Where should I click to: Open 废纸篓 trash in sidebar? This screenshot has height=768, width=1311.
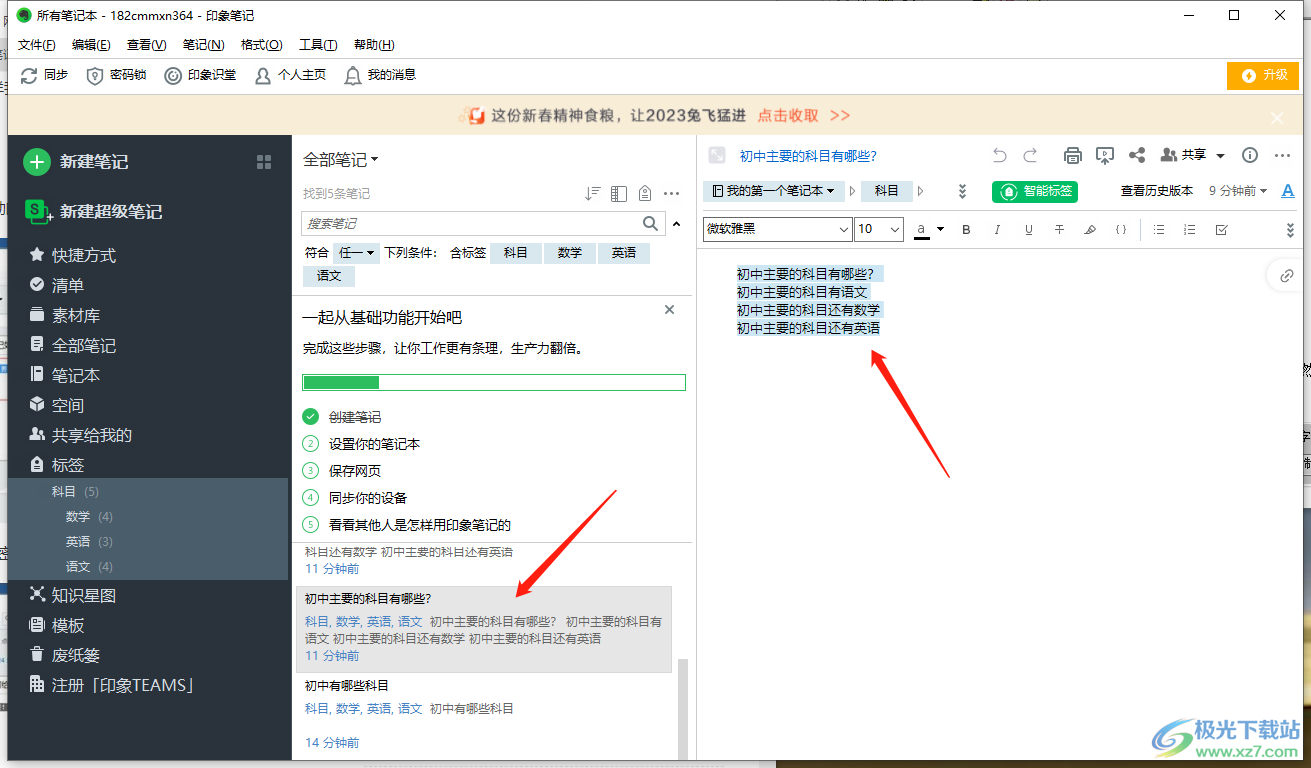pos(65,655)
